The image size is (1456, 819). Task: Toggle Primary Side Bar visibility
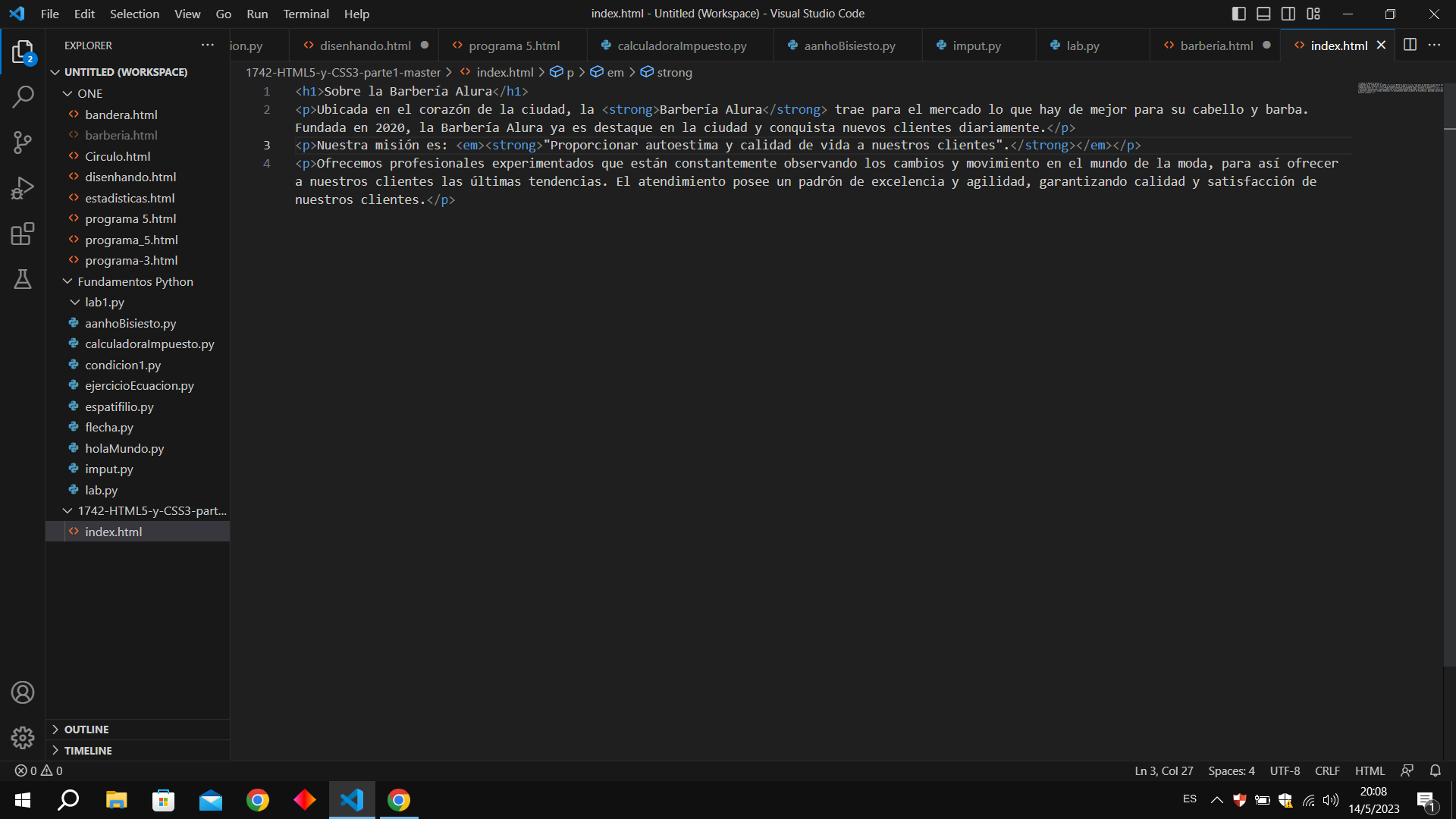coord(1239,14)
